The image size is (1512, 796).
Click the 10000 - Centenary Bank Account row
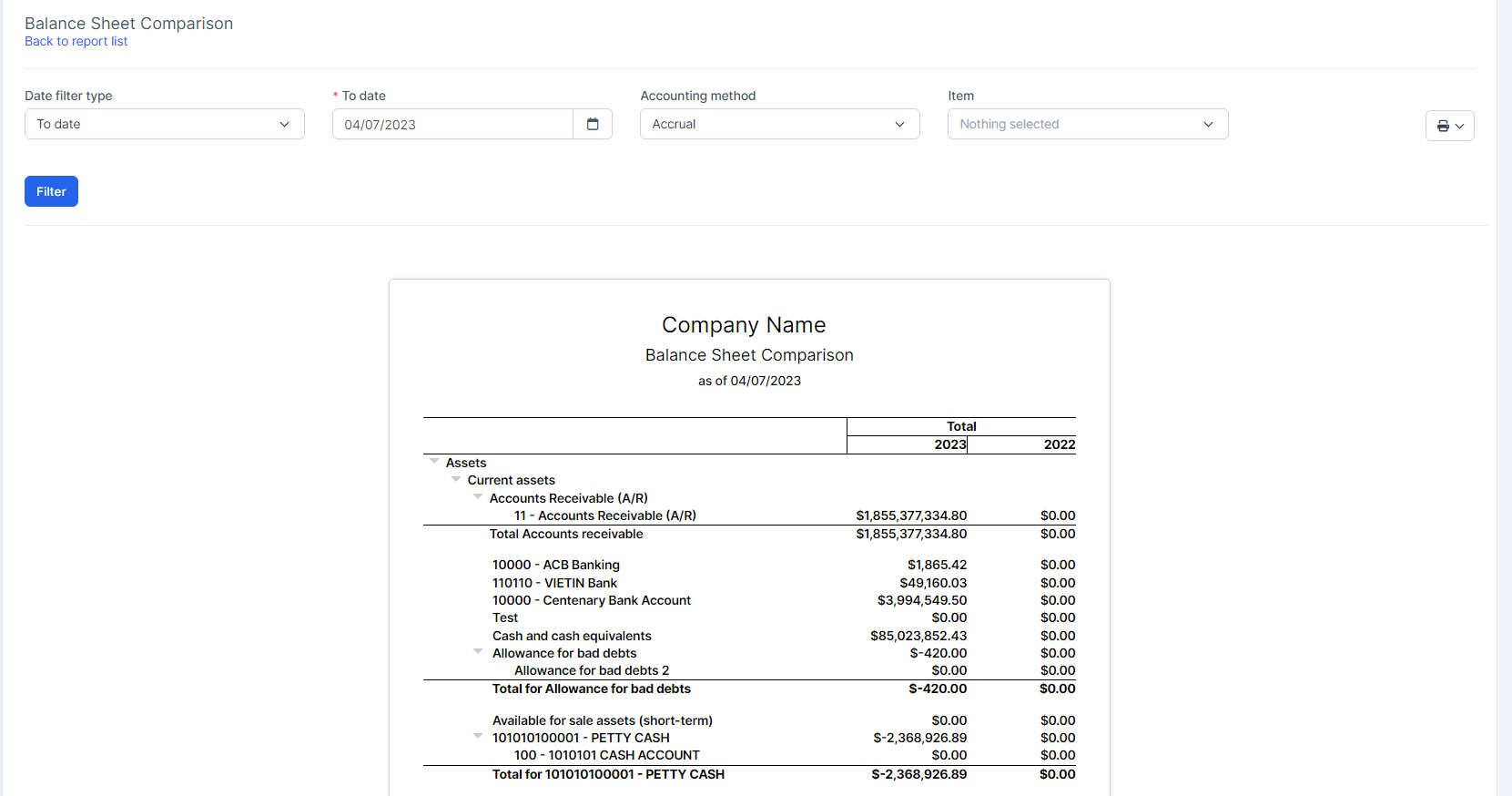(x=592, y=600)
